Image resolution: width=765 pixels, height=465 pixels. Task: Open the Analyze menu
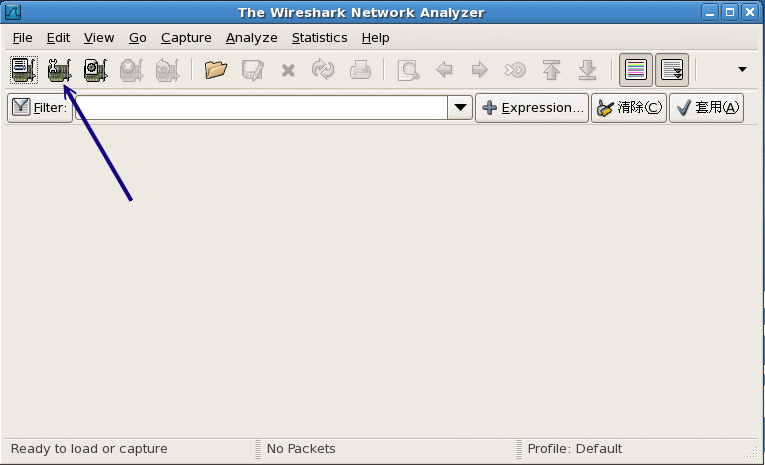[251, 38]
